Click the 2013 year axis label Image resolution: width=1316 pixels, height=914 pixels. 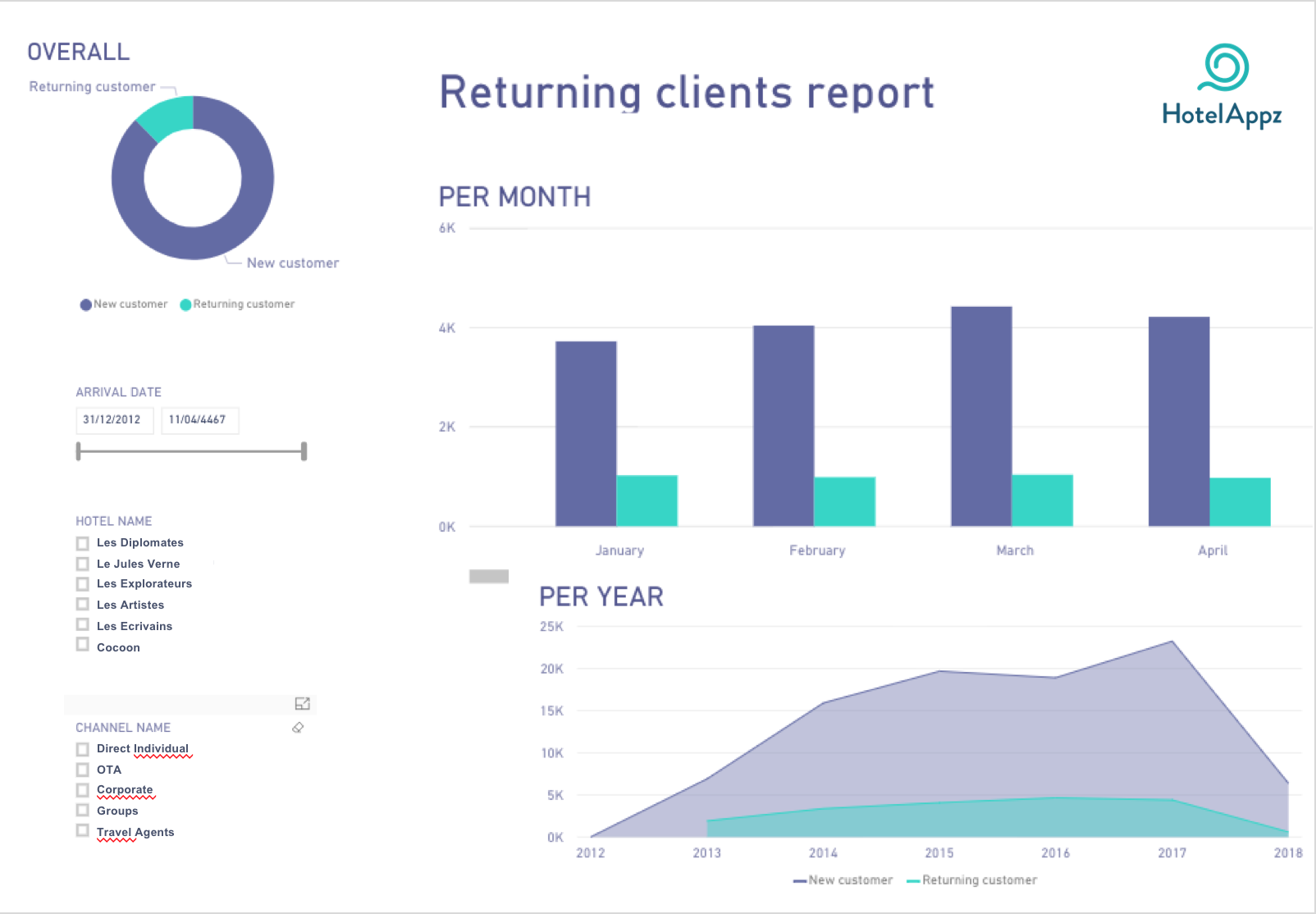706,853
